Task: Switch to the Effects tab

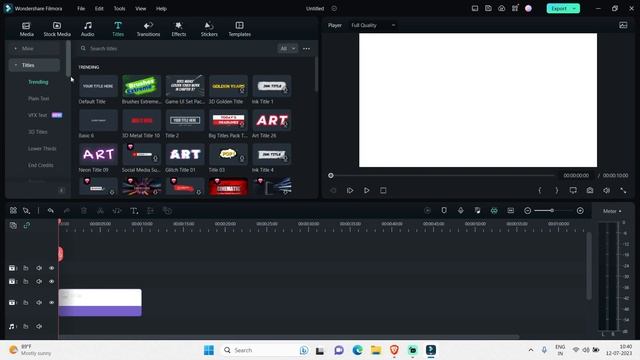Action: [179, 29]
